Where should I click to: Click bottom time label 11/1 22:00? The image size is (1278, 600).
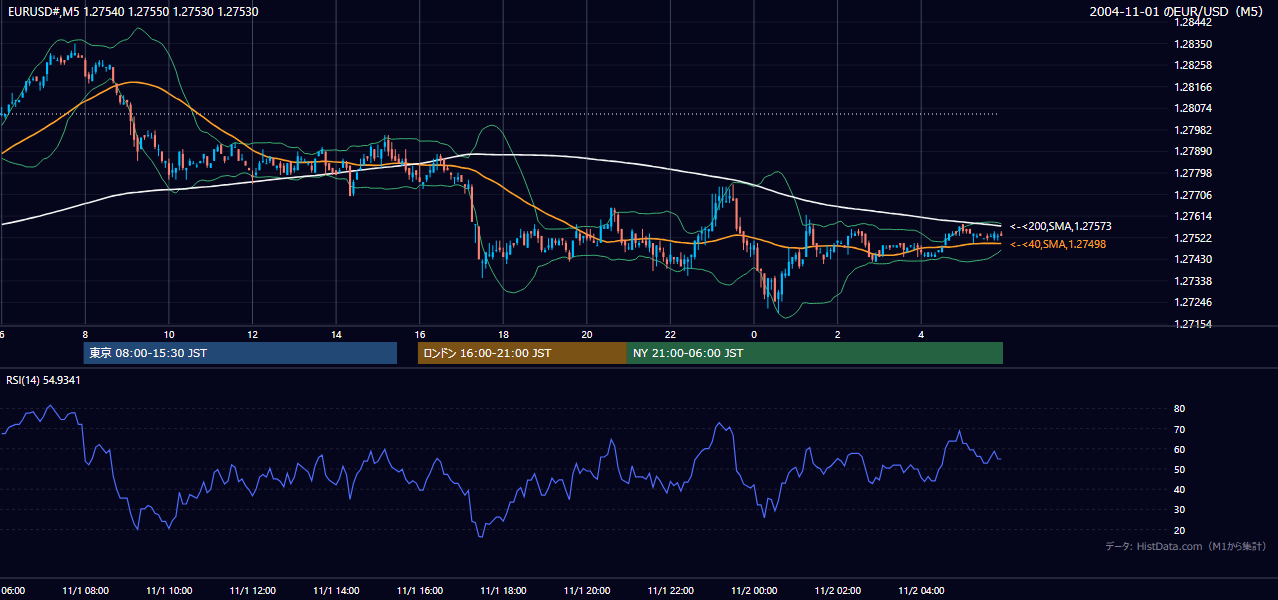coord(670,591)
